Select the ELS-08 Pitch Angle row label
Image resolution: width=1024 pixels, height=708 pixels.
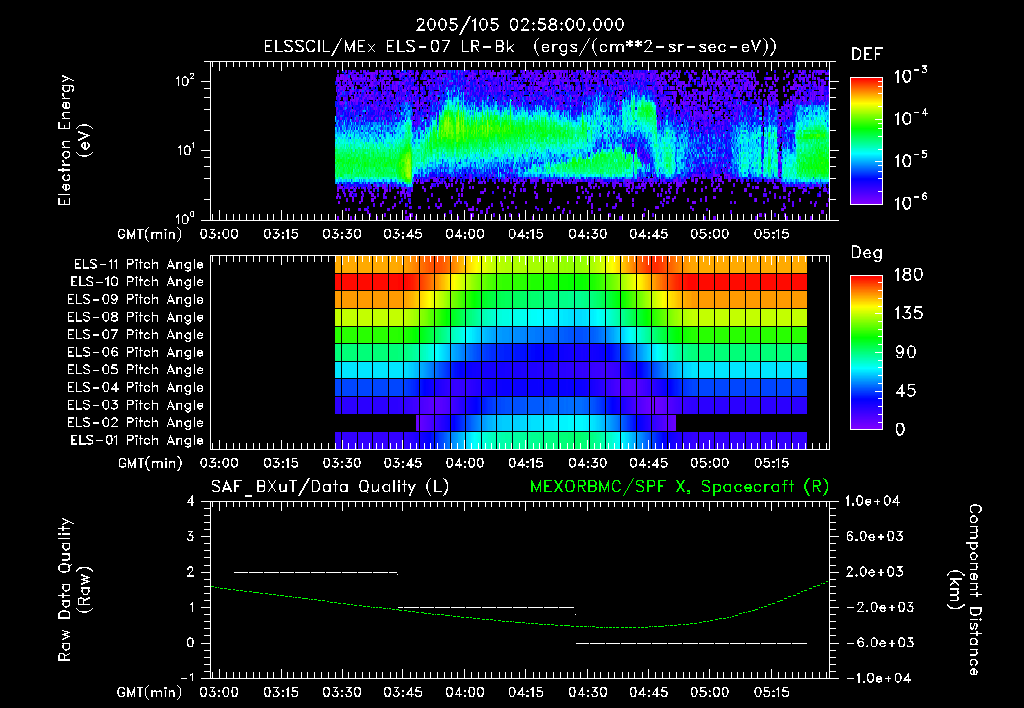tap(135, 317)
